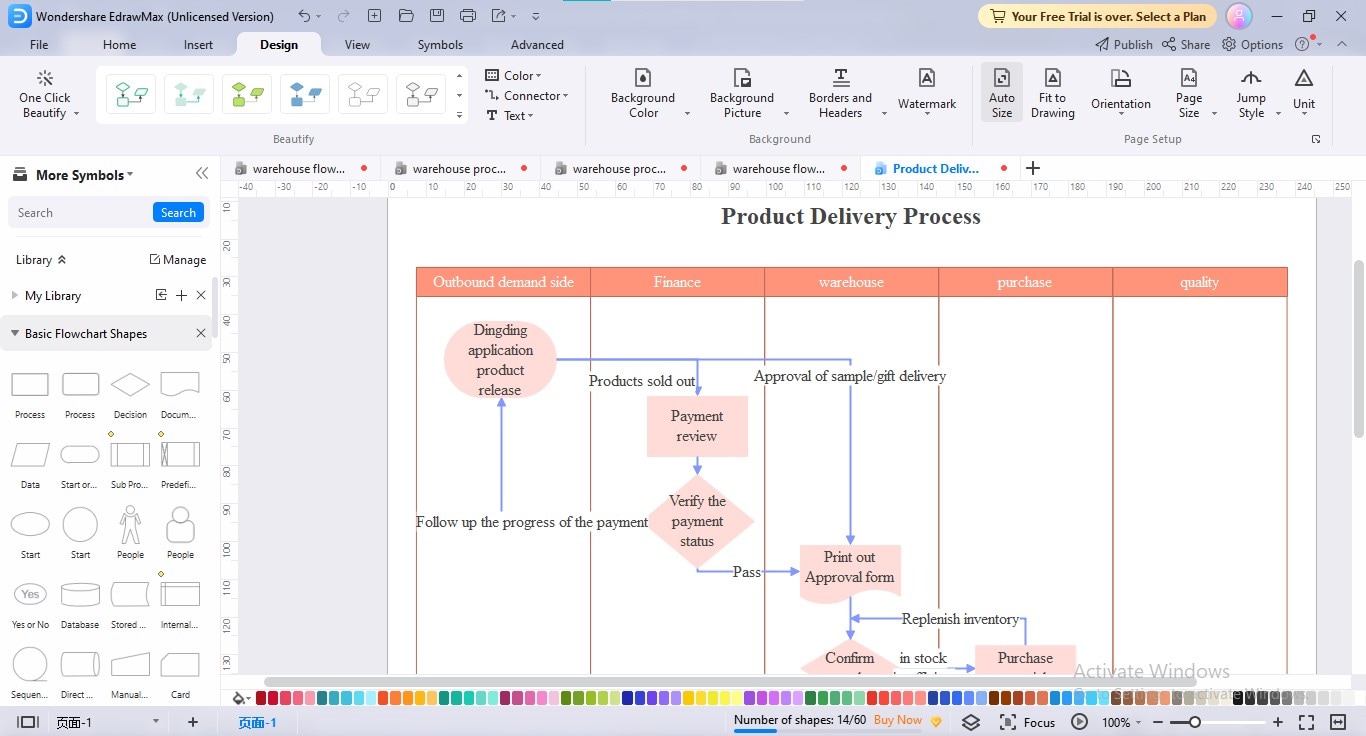Open Borders and Headers tool
This screenshot has height=736, width=1366.
[840, 94]
